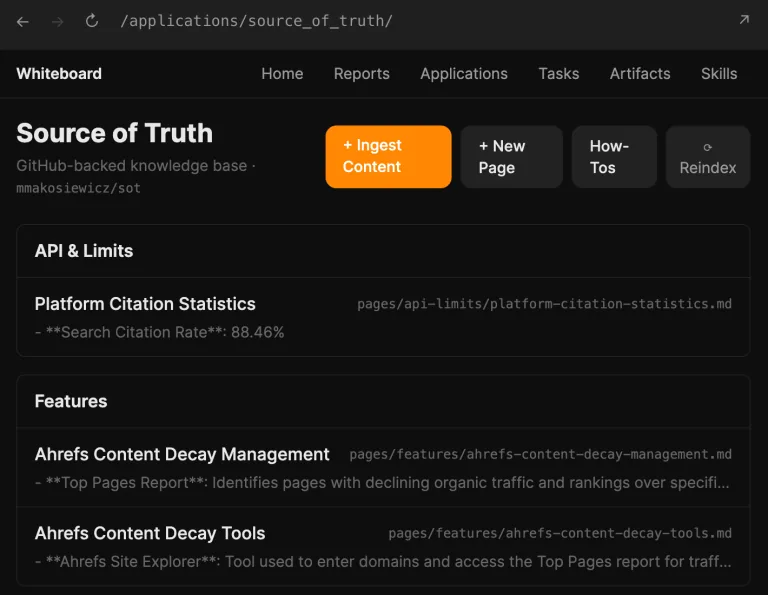Open page externally with arrow icon
Viewport: 768px width, 595px height.
click(744, 20)
